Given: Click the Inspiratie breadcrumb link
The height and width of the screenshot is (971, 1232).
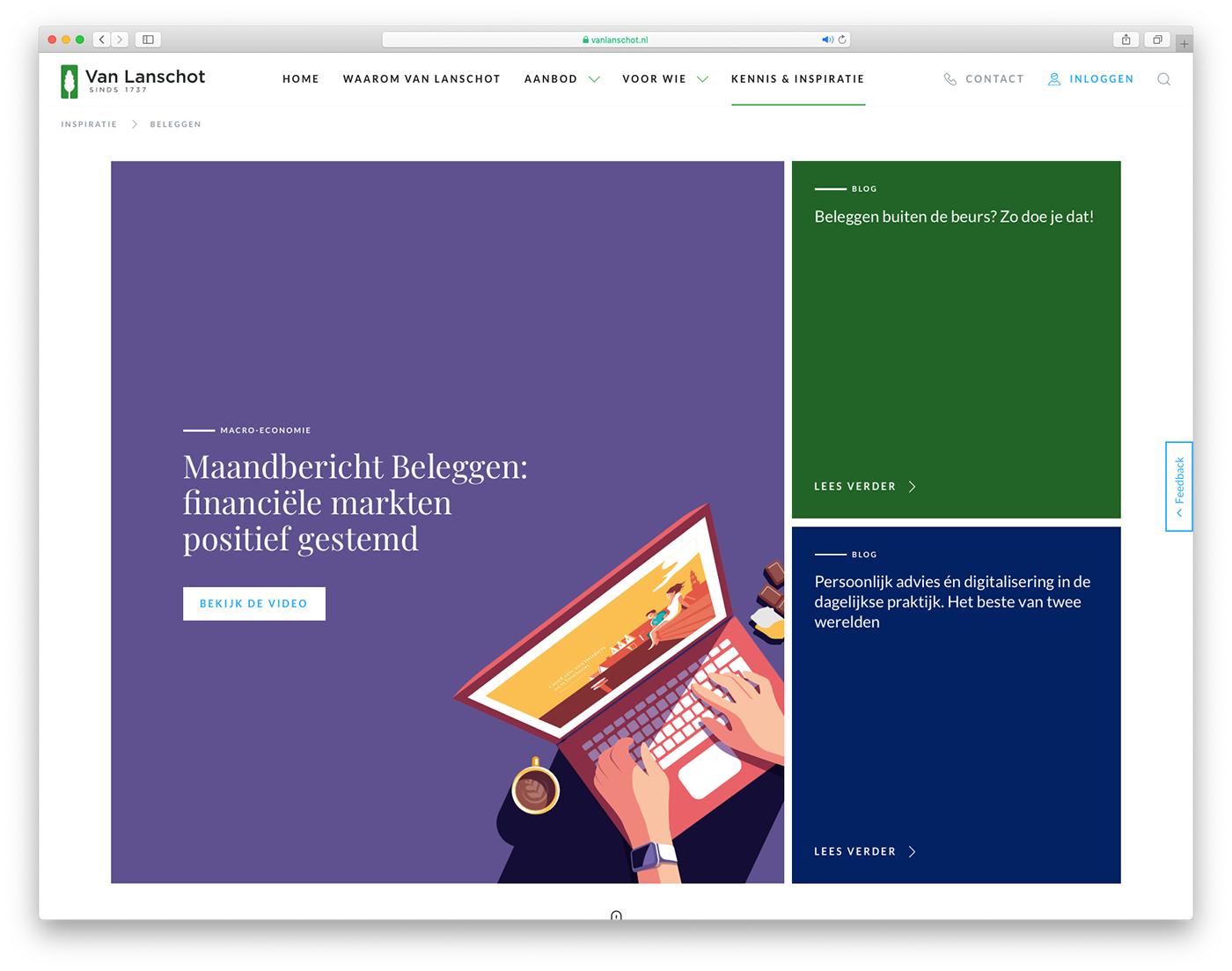Looking at the screenshot, I should coord(89,124).
